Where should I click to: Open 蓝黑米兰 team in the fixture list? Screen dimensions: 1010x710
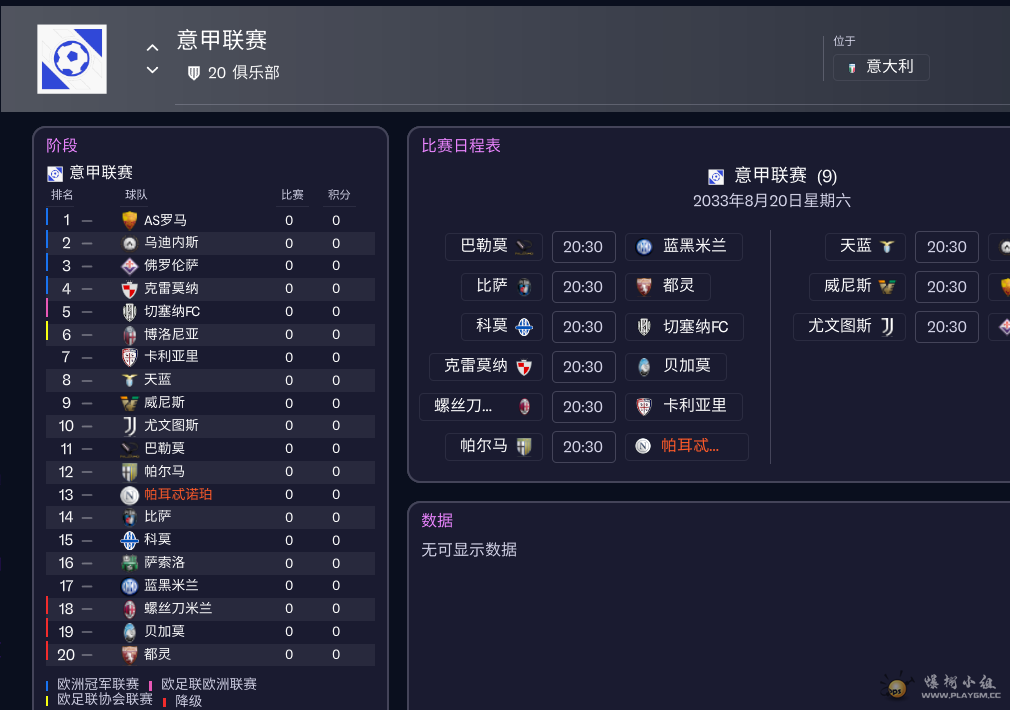[x=683, y=246]
